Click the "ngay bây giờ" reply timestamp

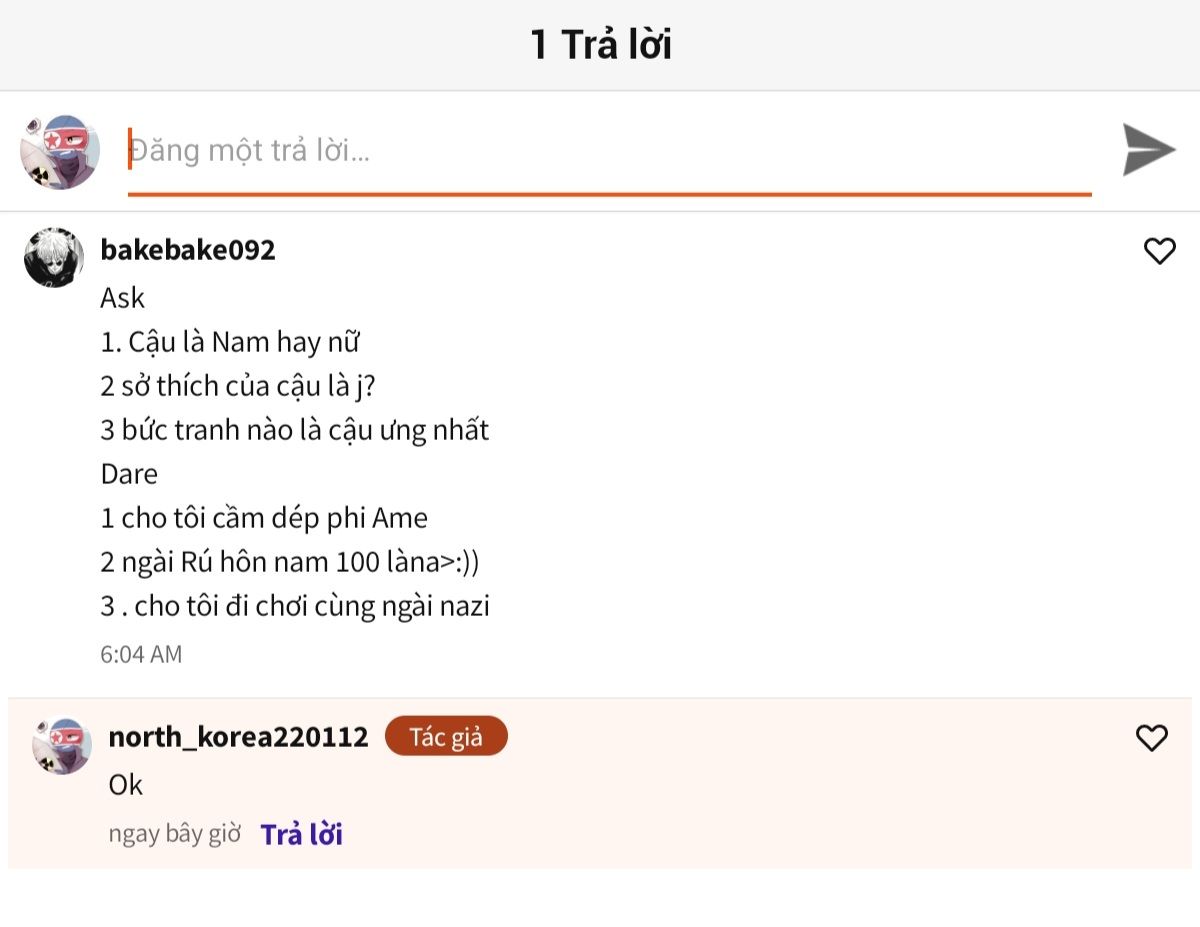(x=174, y=834)
